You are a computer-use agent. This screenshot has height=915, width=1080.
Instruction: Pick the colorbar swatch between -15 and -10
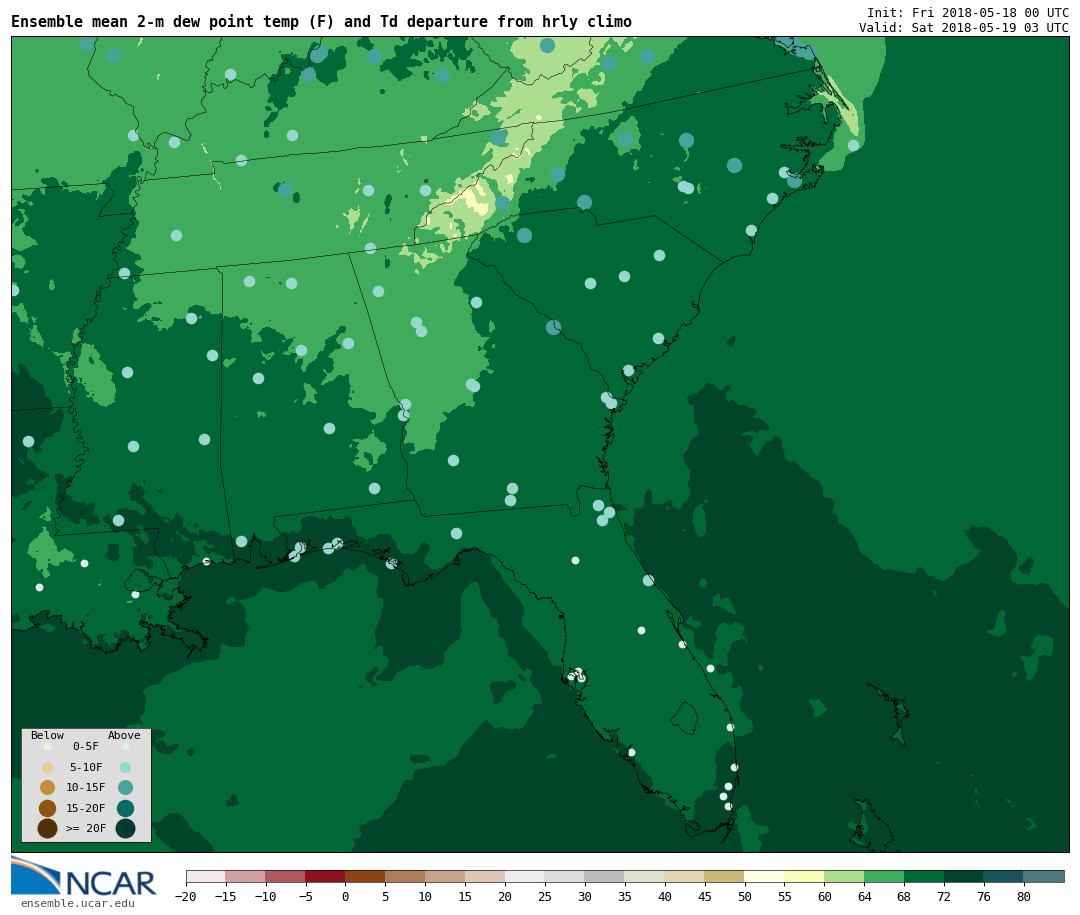click(x=245, y=876)
